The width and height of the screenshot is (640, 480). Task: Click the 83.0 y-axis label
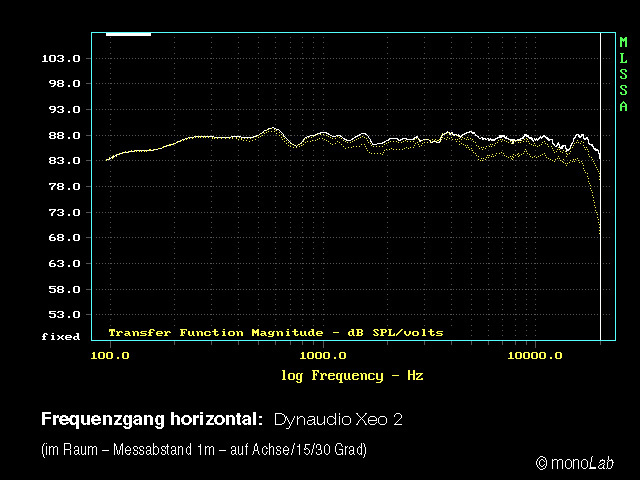[64, 161]
